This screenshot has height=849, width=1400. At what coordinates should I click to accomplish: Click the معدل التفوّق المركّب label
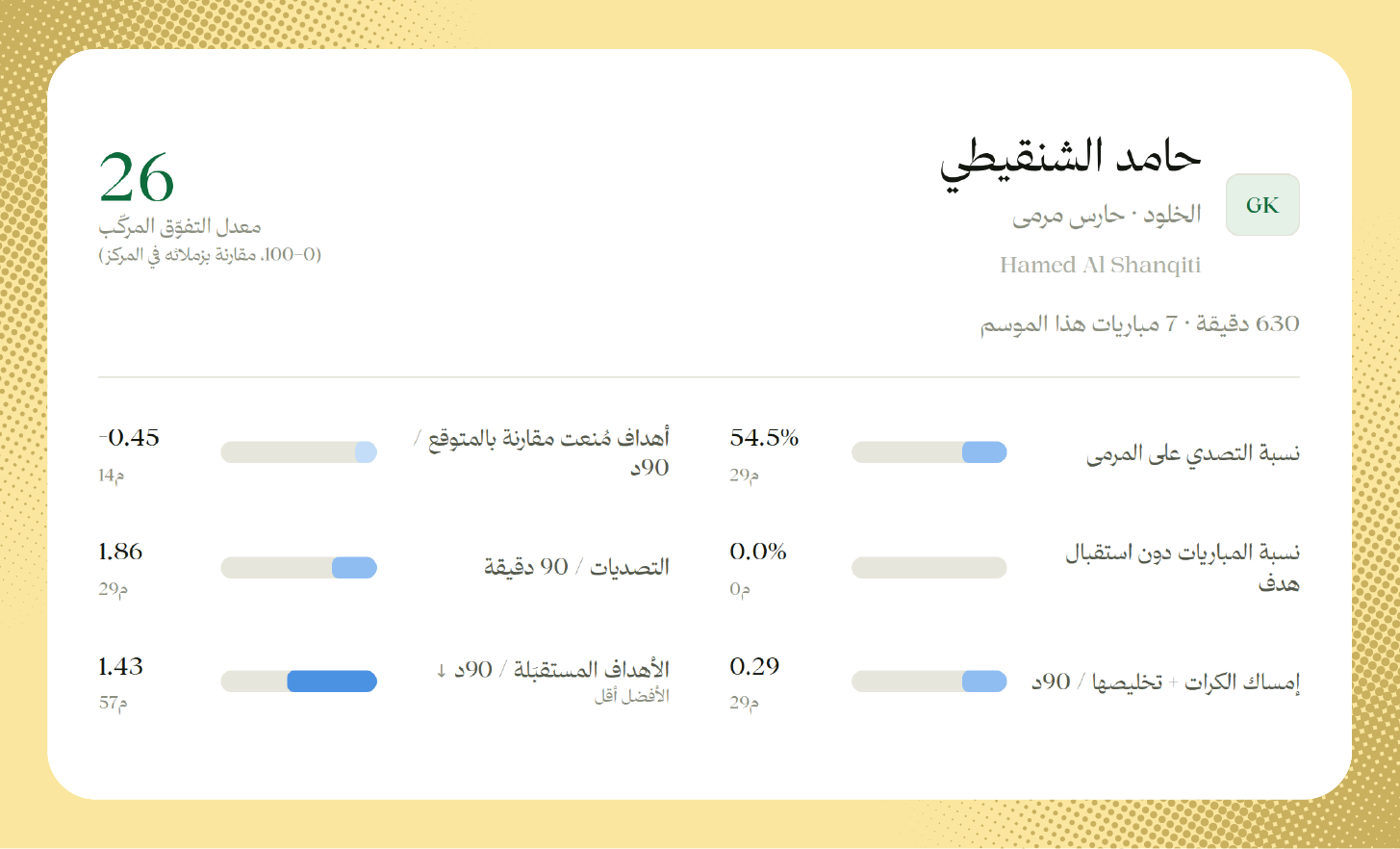point(180,227)
